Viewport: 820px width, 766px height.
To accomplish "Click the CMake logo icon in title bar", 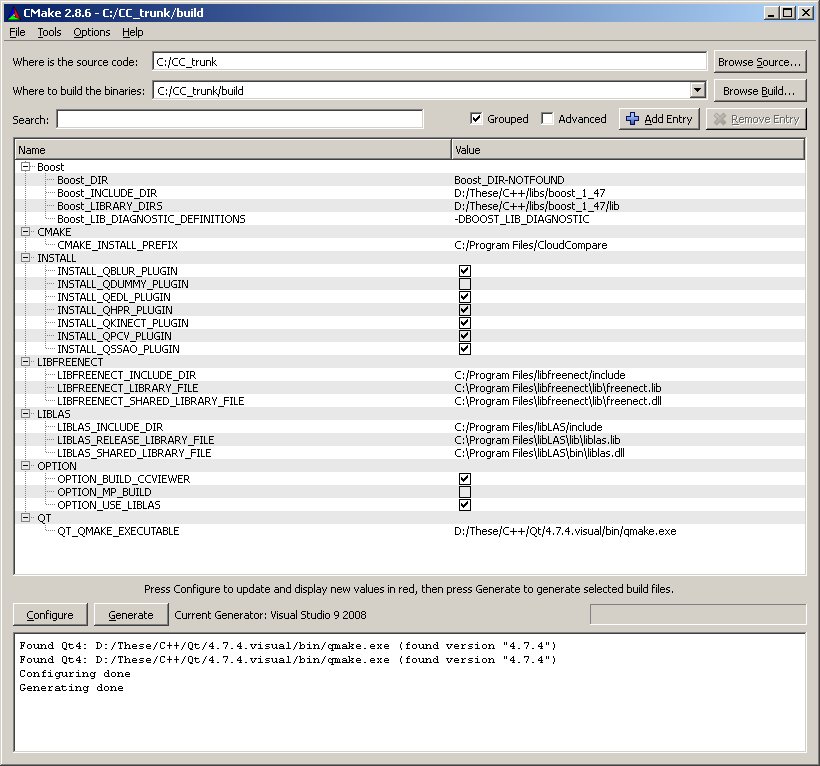I will [x=14, y=13].
